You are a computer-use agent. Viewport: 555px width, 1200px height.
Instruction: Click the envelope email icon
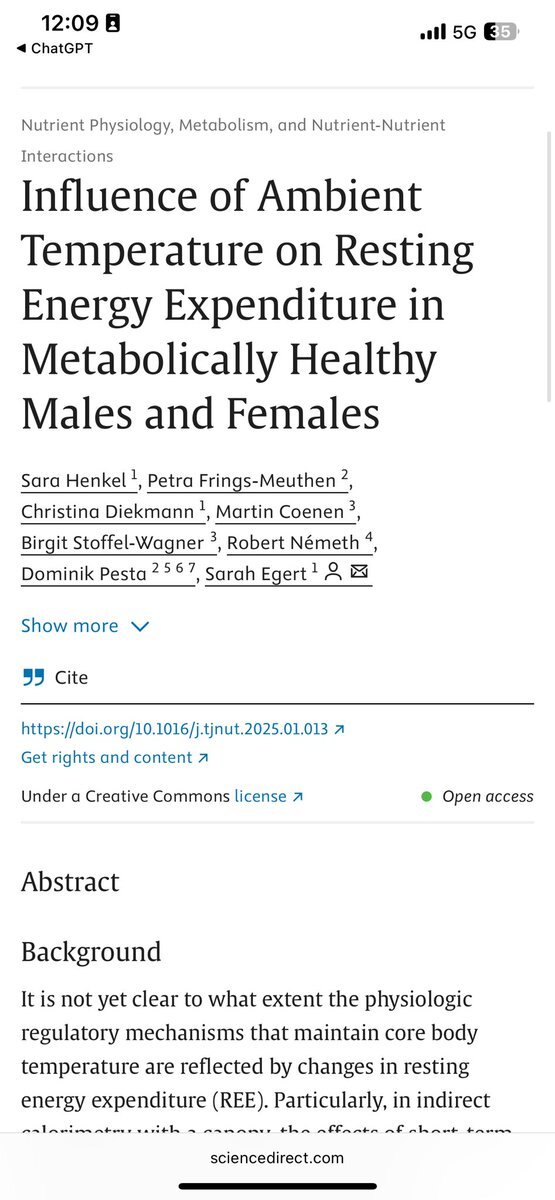click(x=360, y=573)
